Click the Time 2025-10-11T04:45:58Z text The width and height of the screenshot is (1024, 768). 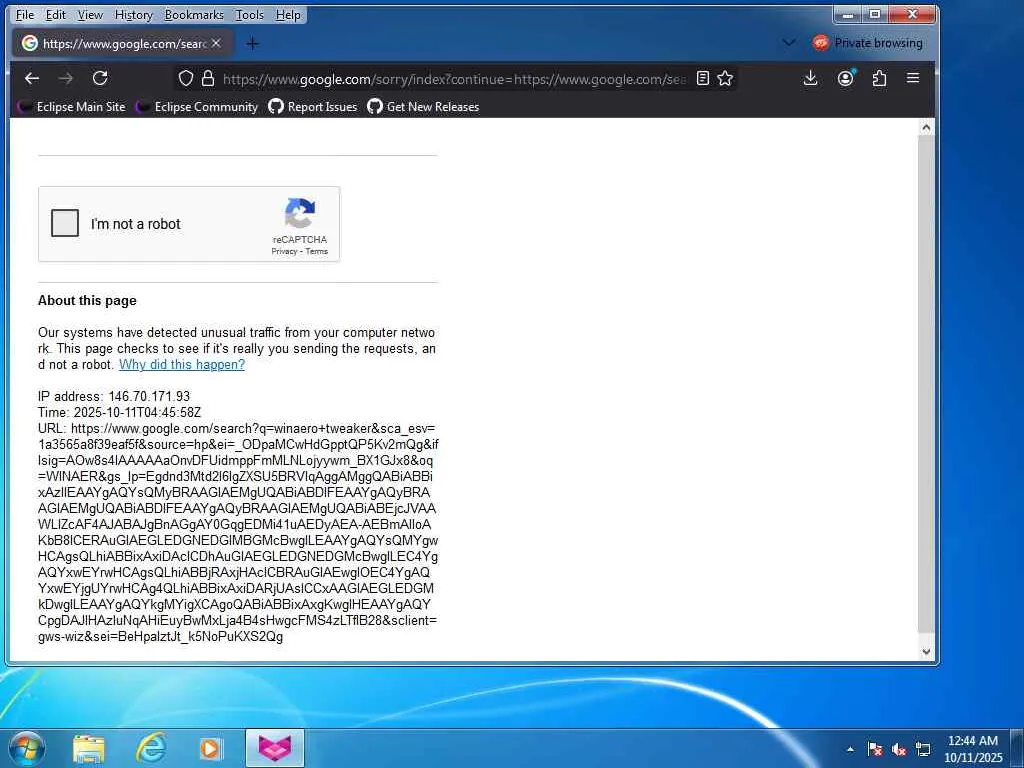pos(120,412)
